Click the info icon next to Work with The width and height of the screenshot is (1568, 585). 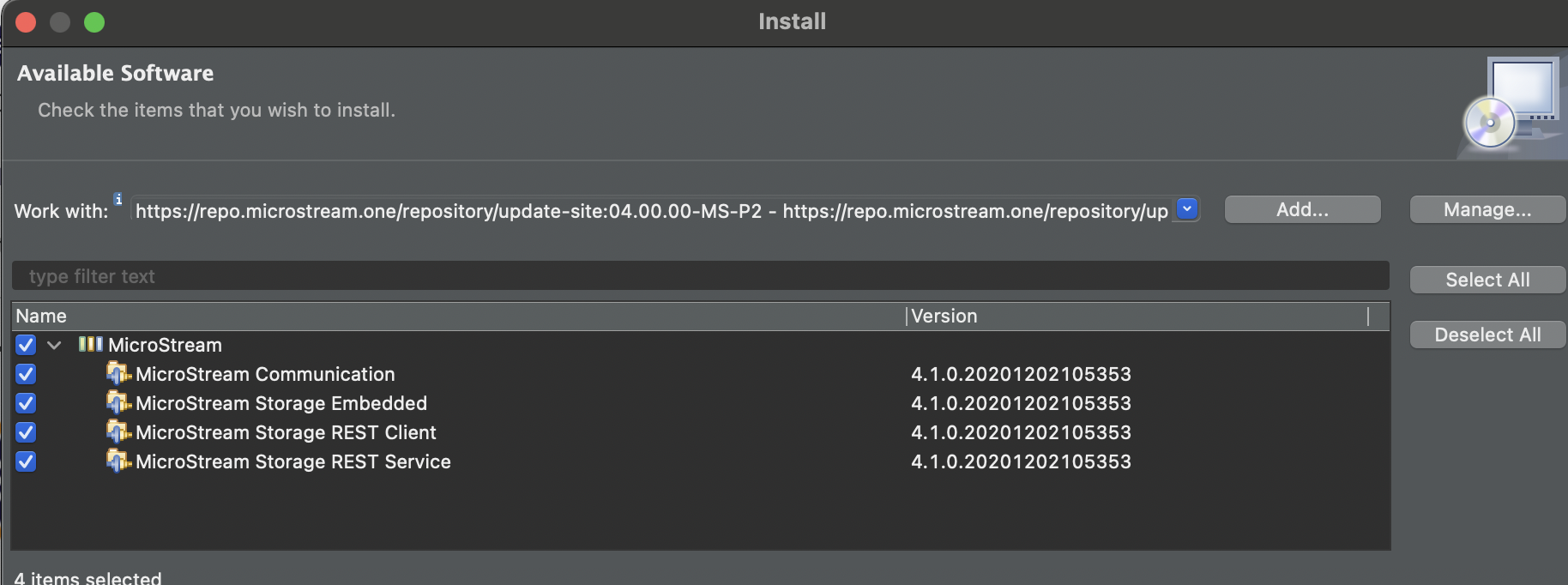[x=118, y=198]
